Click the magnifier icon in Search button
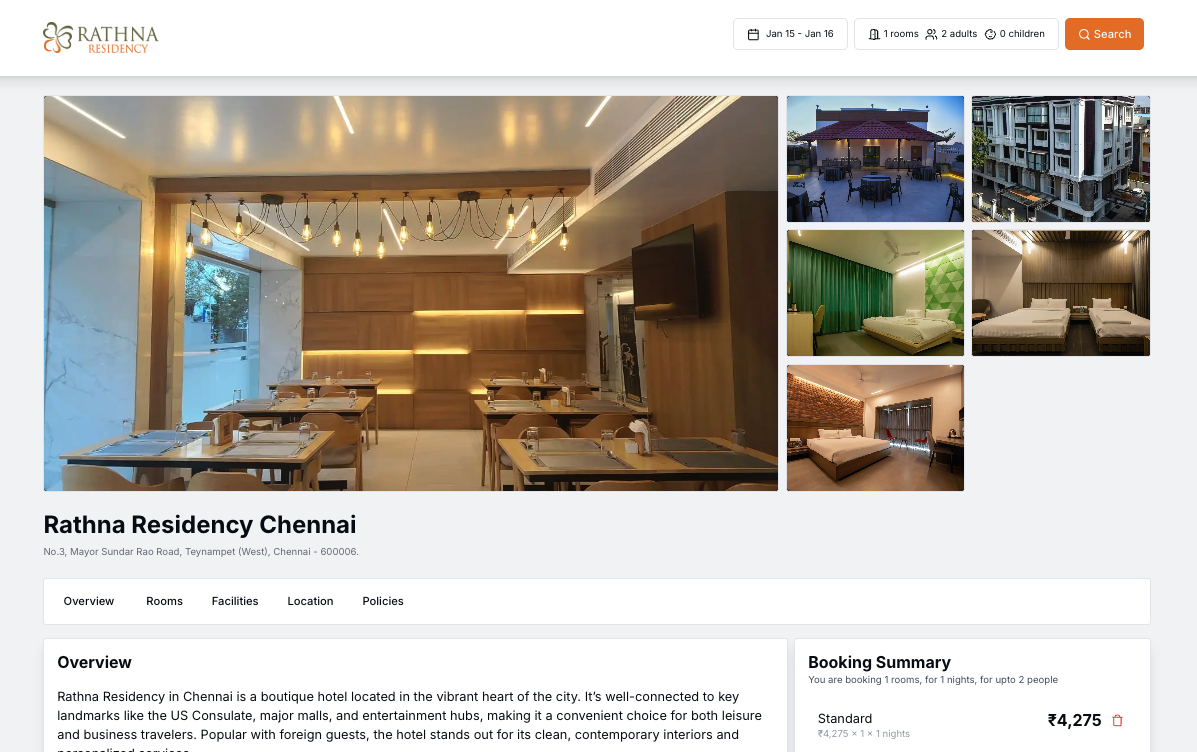The width and height of the screenshot is (1197, 752). click(1084, 34)
